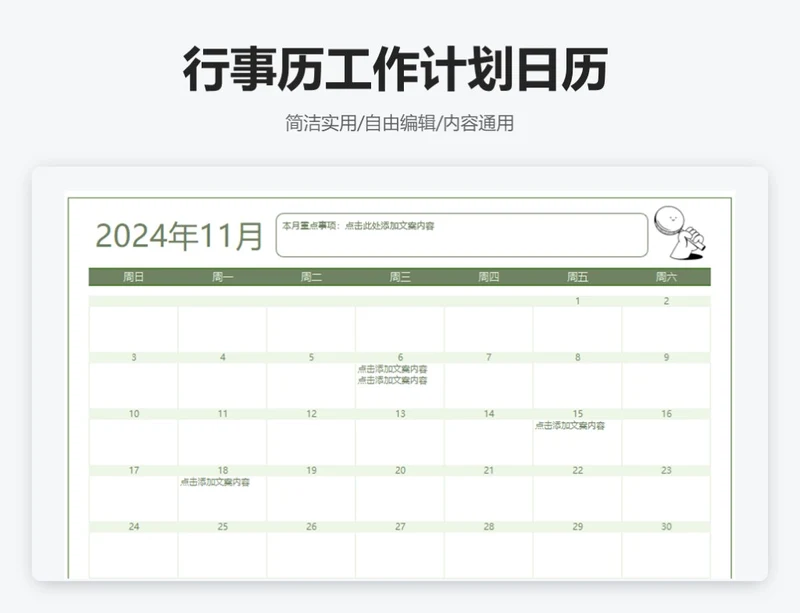Screen dimensions: 800x613
Task: Click the magnifying glass mascot illustration
Action: tap(680, 233)
